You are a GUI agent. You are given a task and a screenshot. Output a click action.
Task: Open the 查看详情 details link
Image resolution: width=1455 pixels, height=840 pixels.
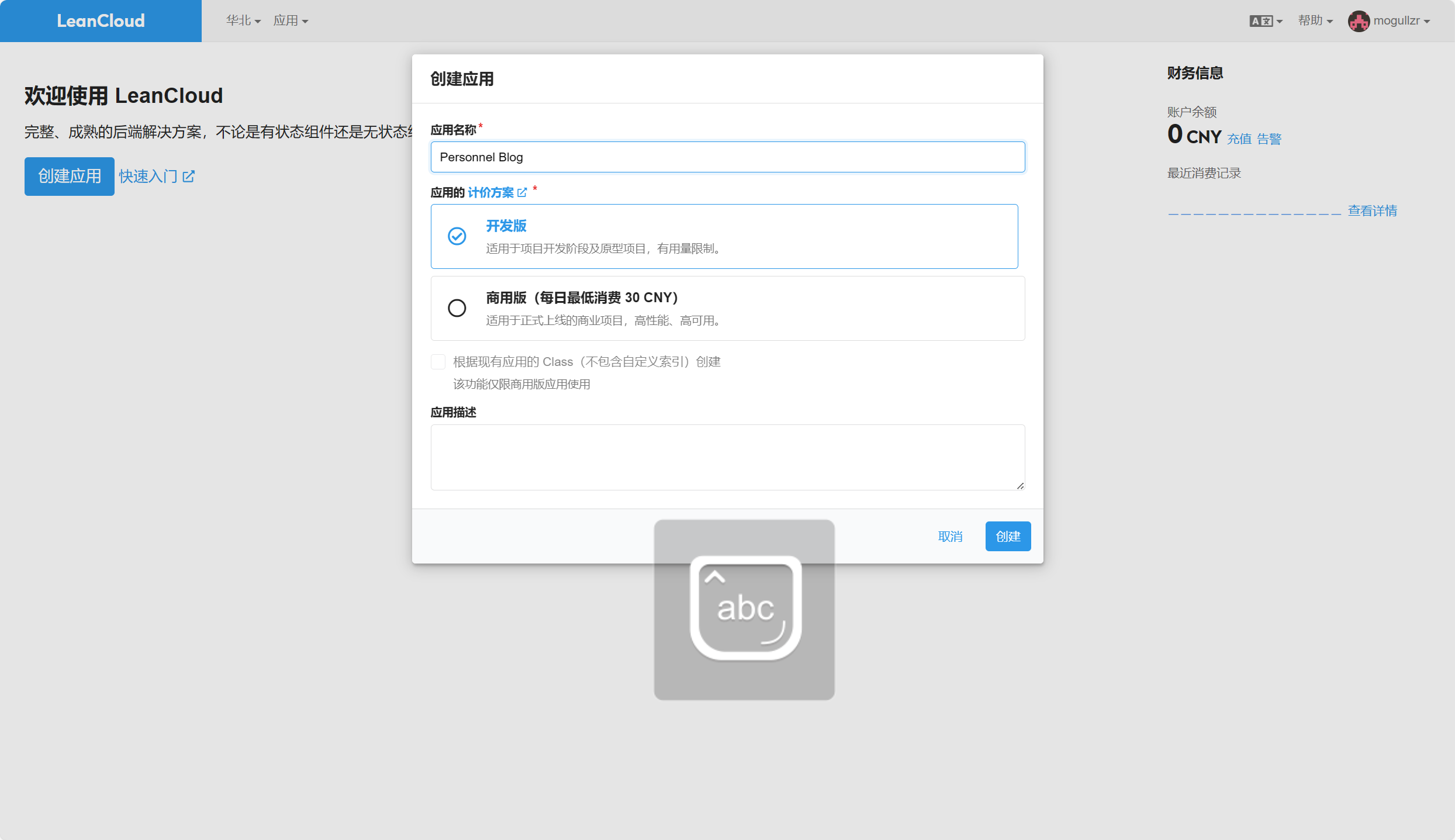(1373, 210)
